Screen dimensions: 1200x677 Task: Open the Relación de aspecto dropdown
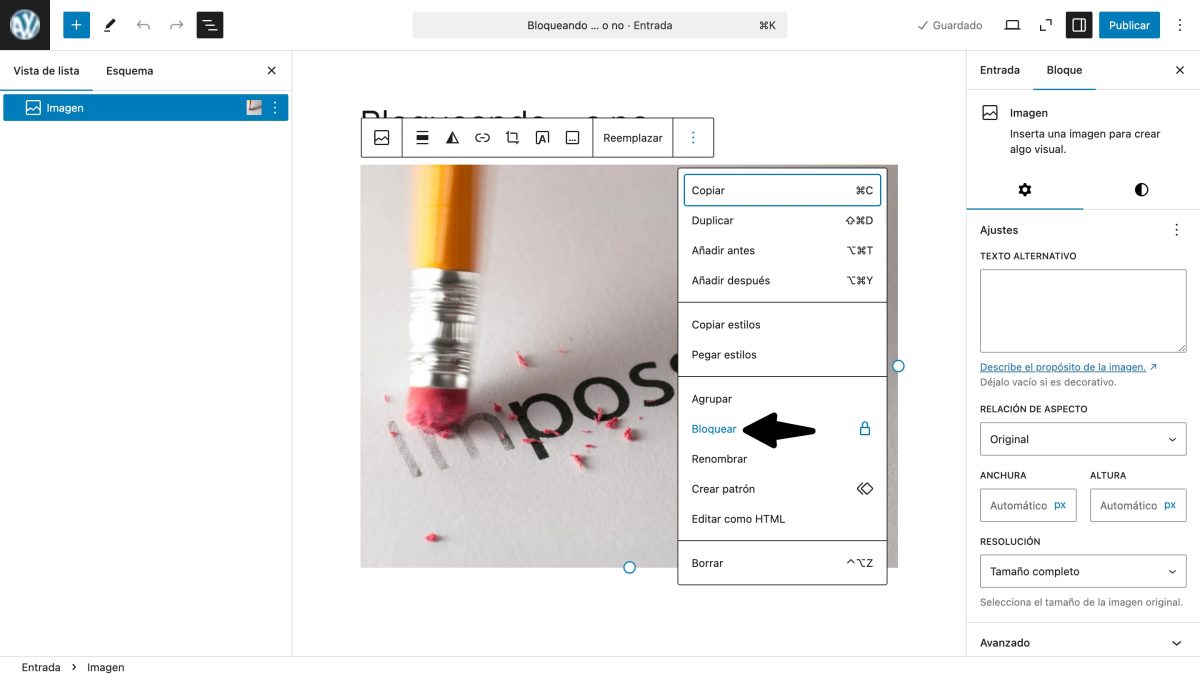1082,439
